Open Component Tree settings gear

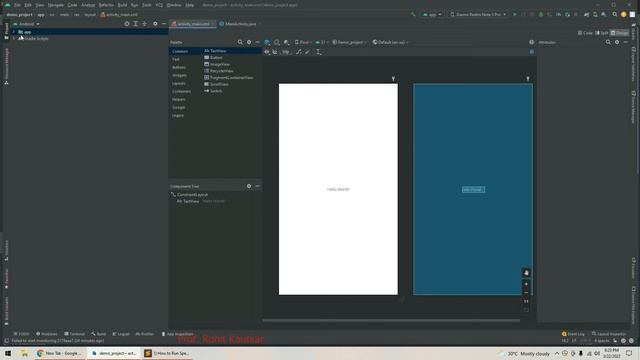coord(249,186)
